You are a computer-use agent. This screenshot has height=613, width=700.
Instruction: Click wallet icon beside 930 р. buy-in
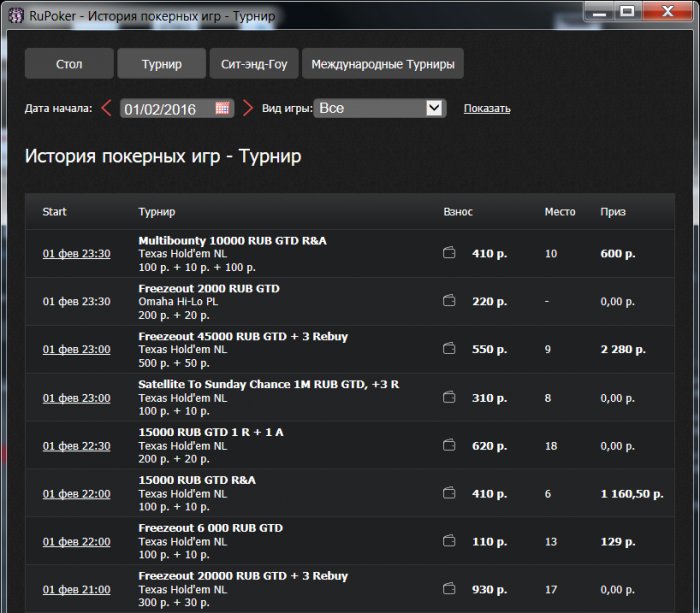(449, 590)
